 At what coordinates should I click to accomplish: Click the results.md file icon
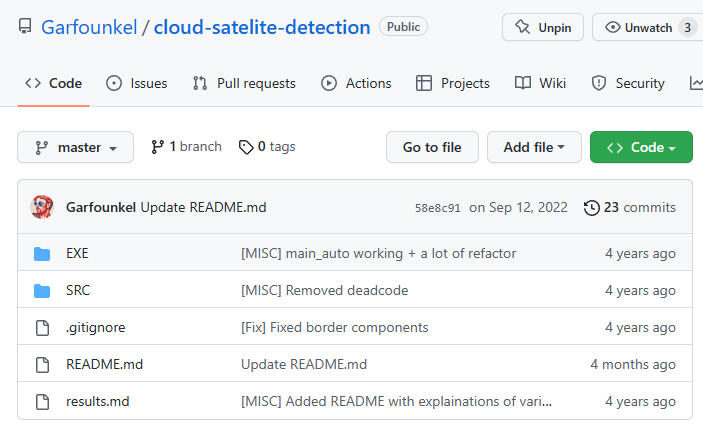[42, 402]
